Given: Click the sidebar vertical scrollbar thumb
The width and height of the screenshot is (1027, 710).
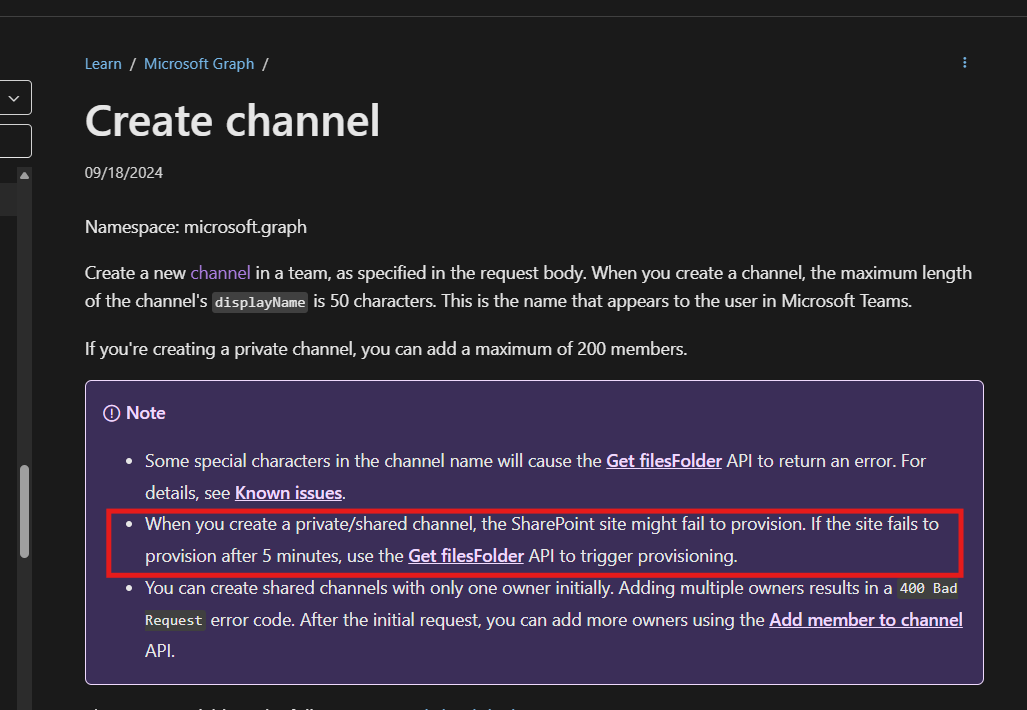Looking at the screenshot, I should (x=24, y=511).
